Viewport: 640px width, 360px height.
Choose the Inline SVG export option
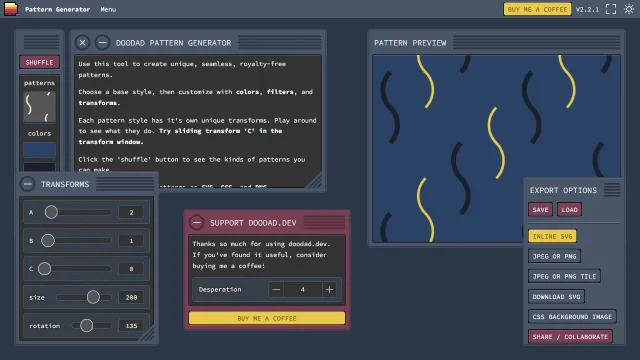(552, 236)
